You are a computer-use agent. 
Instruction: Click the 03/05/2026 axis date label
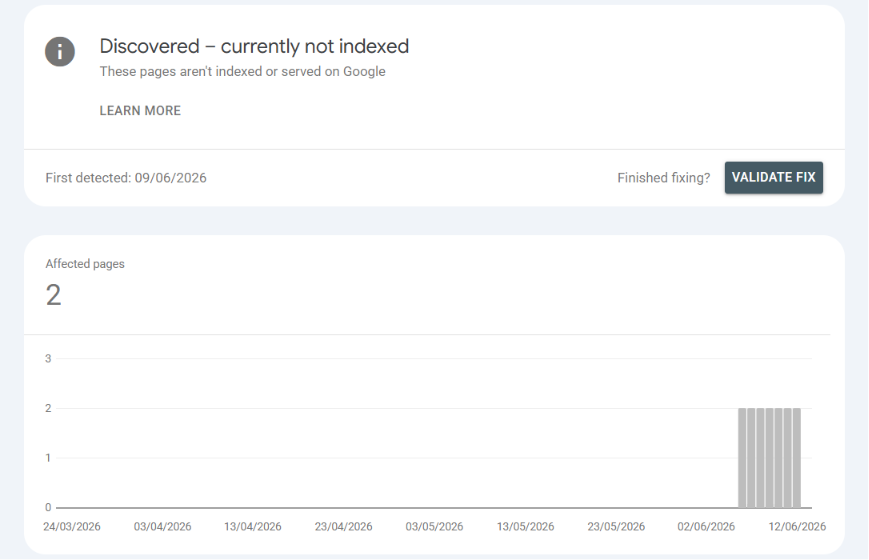point(434,527)
